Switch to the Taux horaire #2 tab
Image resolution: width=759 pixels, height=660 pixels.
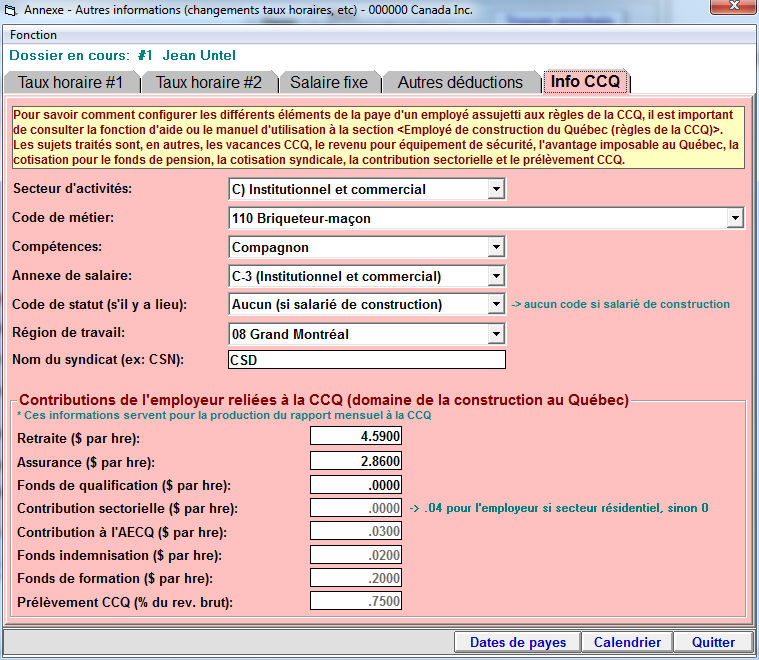(208, 82)
